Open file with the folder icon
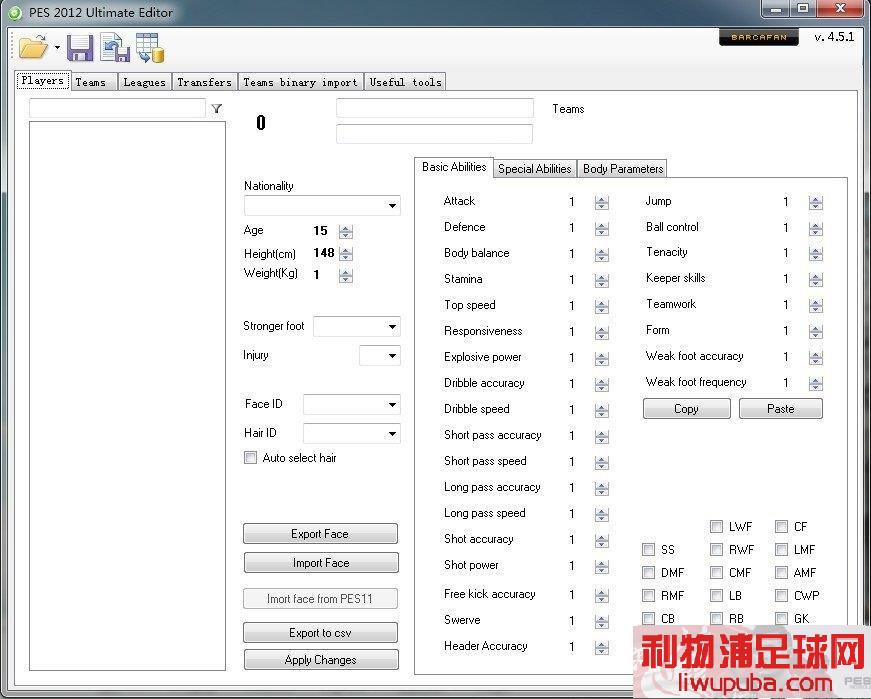871x699 pixels. [x=33, y=47]
